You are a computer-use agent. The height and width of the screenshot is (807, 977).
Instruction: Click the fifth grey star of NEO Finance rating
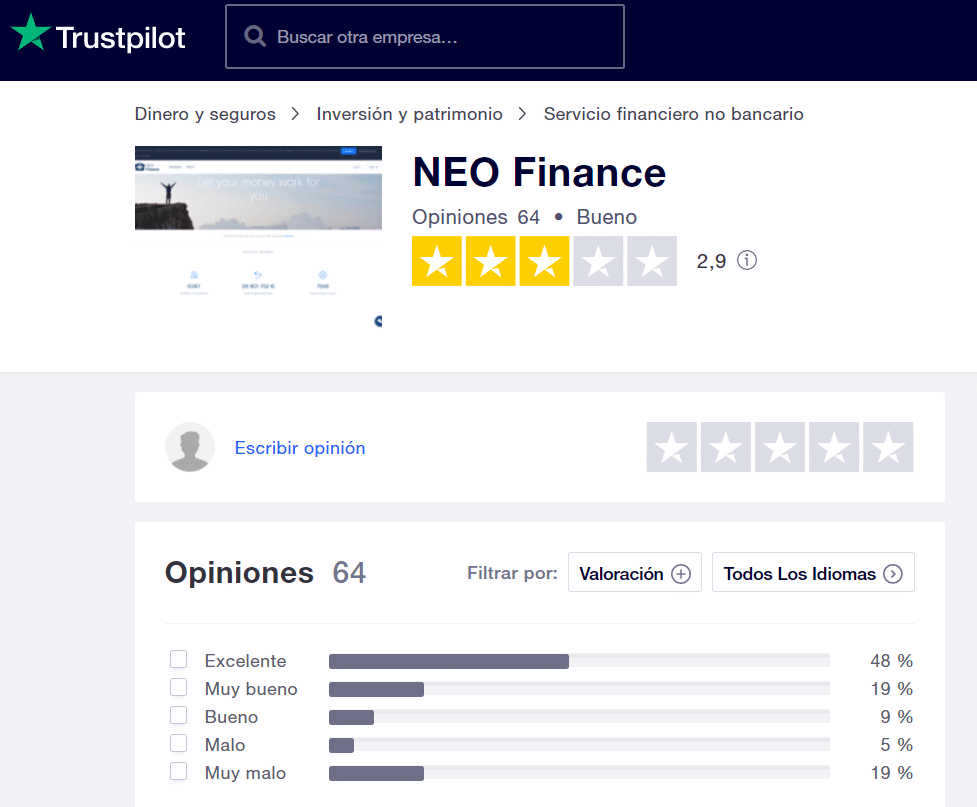pyautogui.click(x=652, y=261)
